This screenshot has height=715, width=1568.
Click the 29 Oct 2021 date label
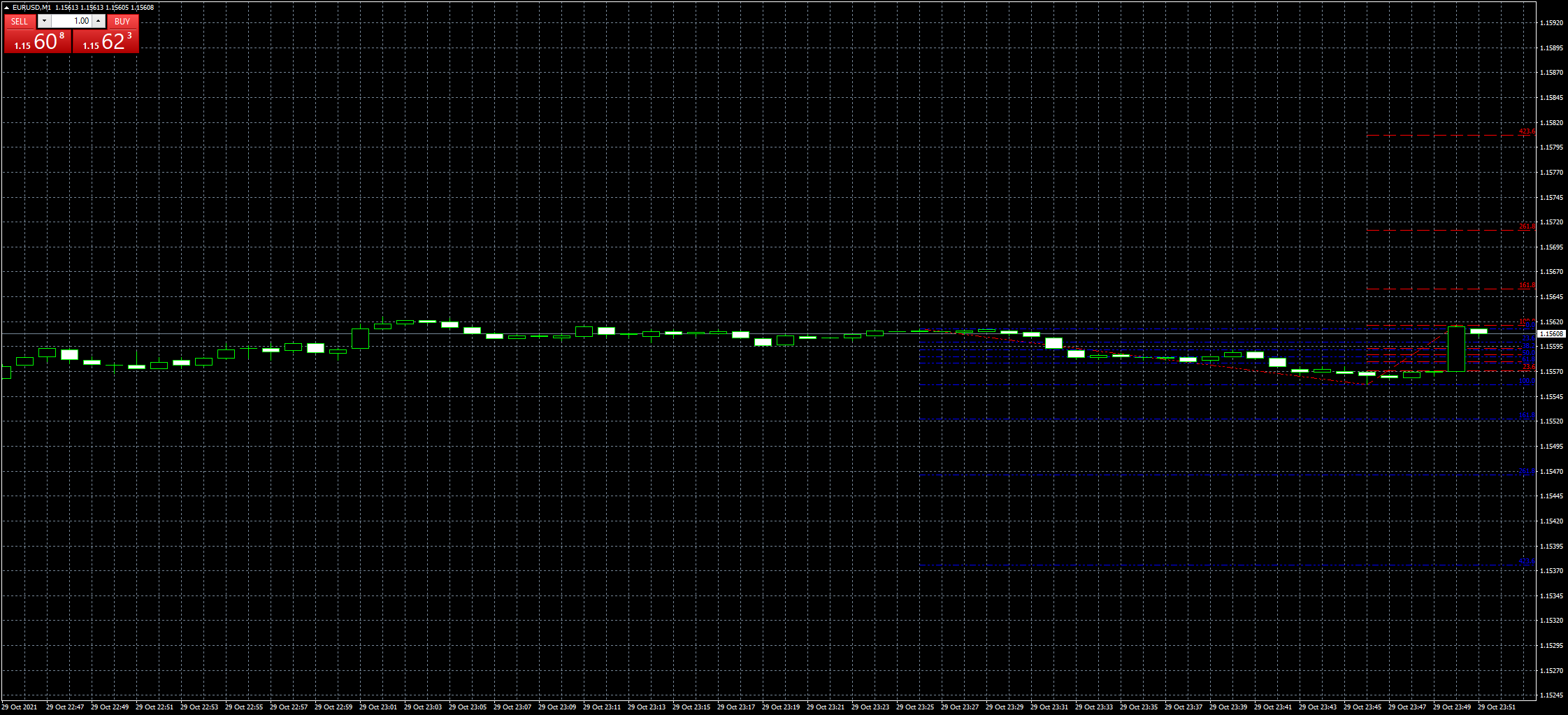(x=20, y=707)
